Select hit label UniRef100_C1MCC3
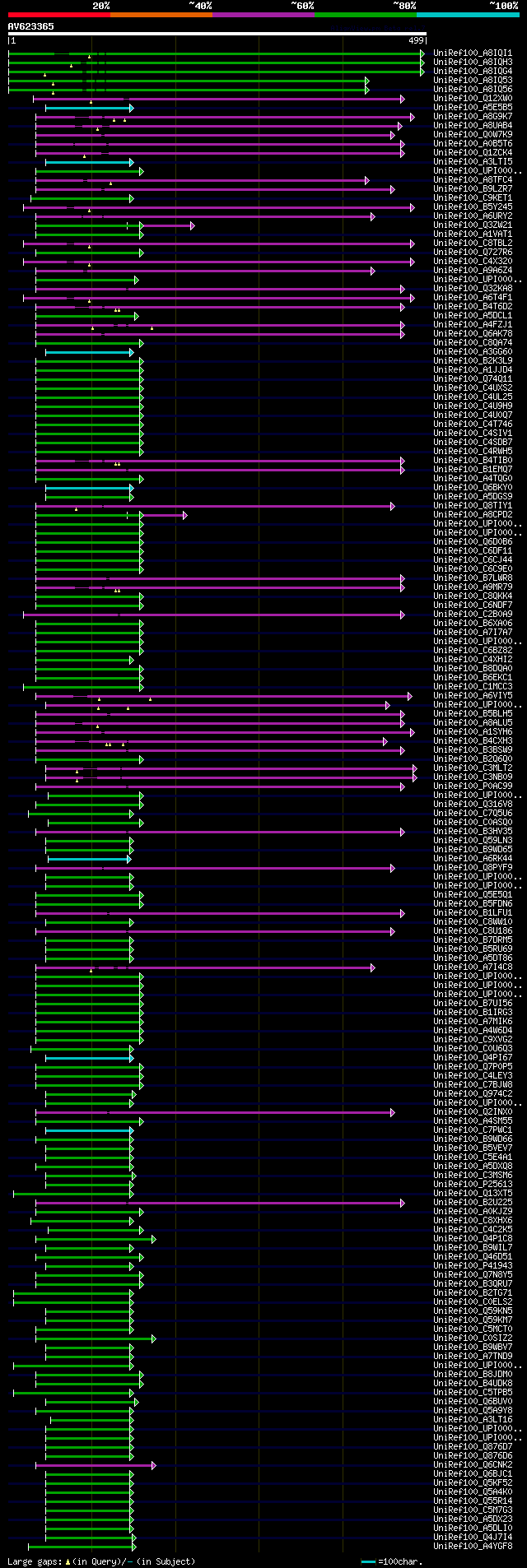The height and width of the screenshot is (1568, 527). (473, 687)
